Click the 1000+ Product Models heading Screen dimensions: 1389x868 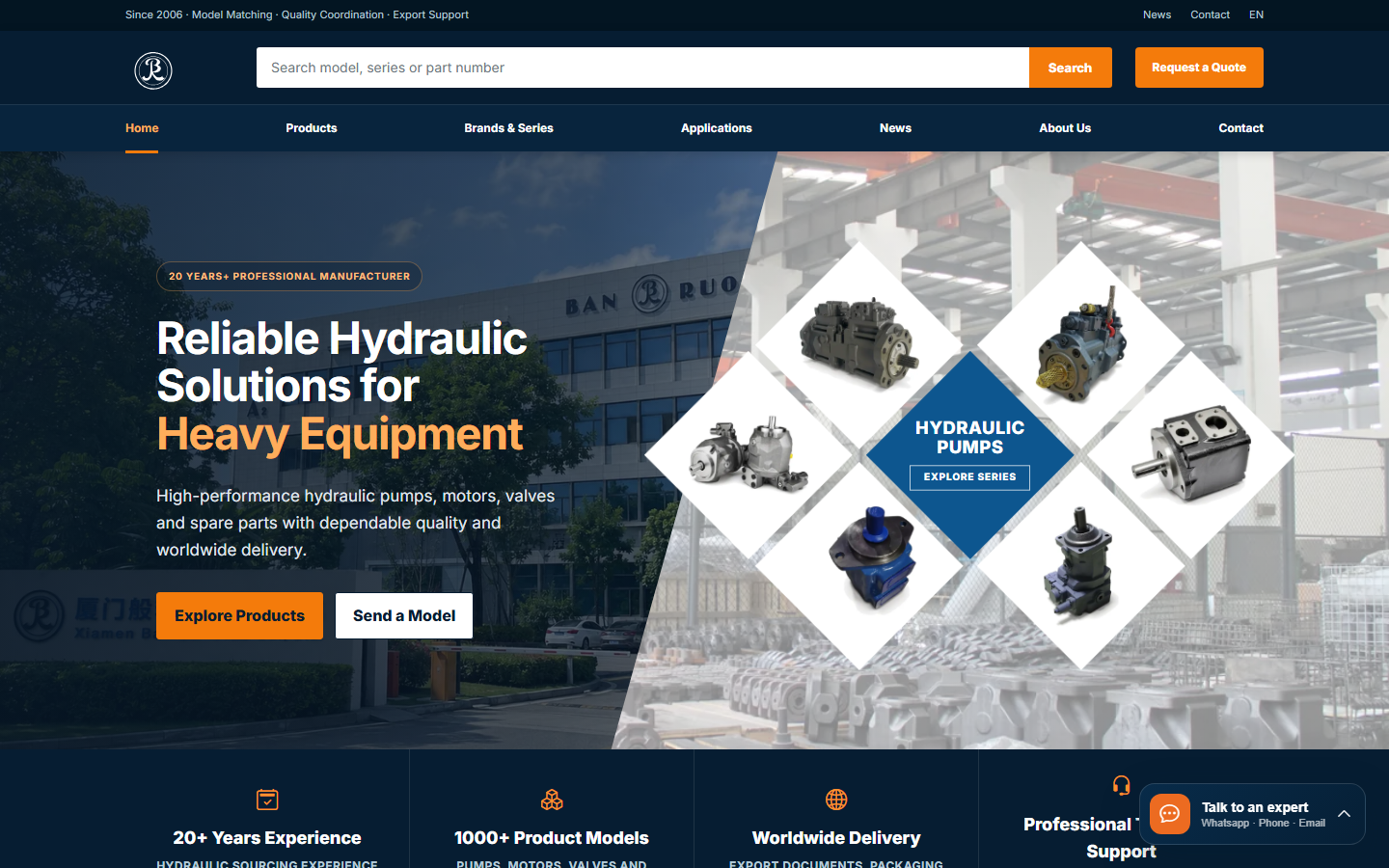[x=552, y=838]
